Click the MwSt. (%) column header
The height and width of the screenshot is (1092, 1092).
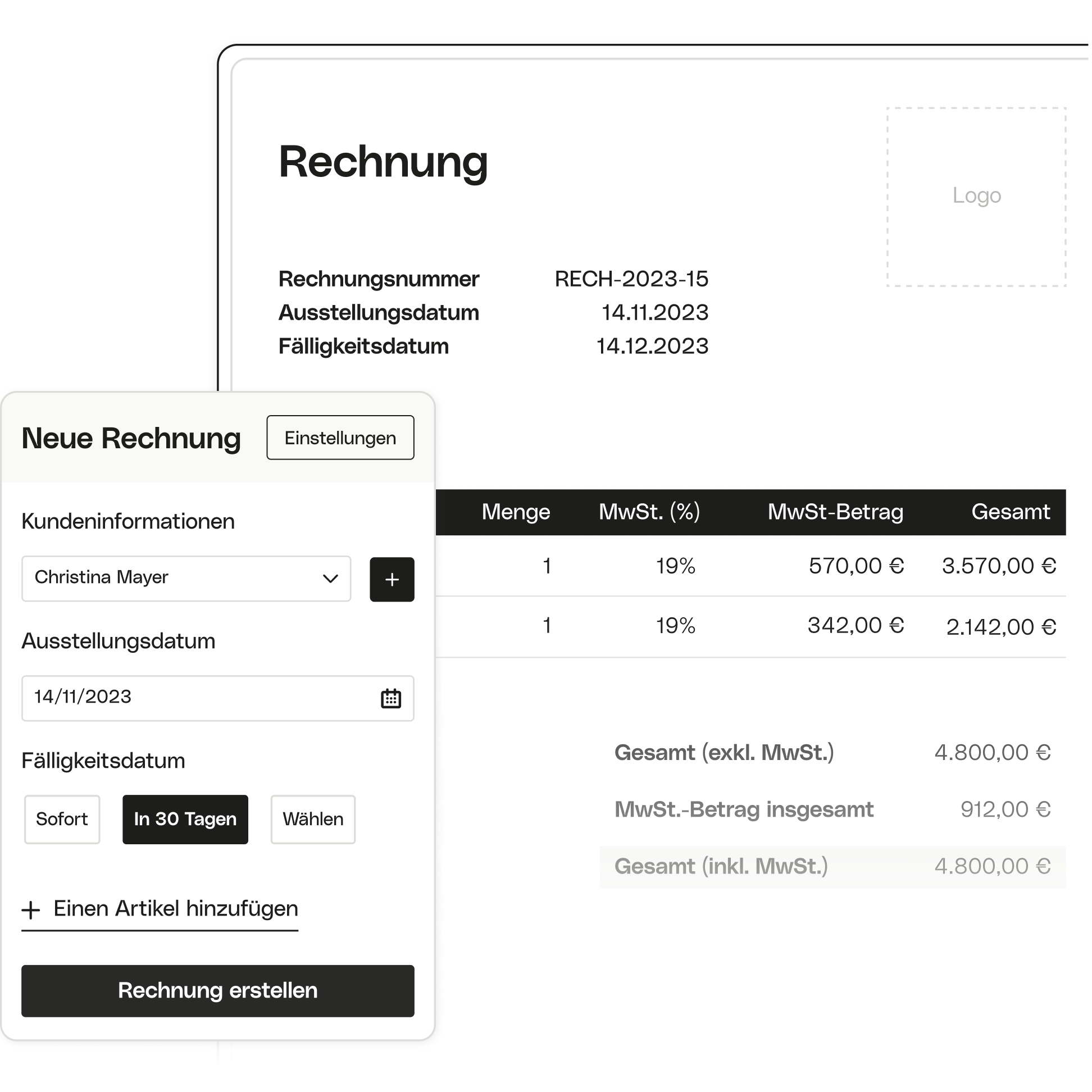click(x=649, y=512)
